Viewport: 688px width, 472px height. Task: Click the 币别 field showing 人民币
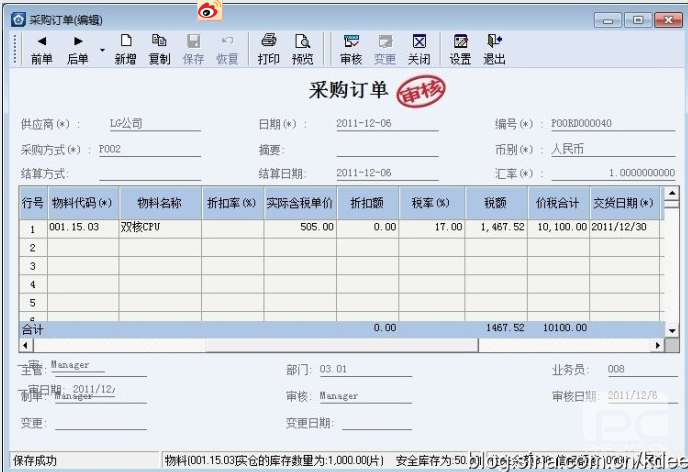point(612,149)
